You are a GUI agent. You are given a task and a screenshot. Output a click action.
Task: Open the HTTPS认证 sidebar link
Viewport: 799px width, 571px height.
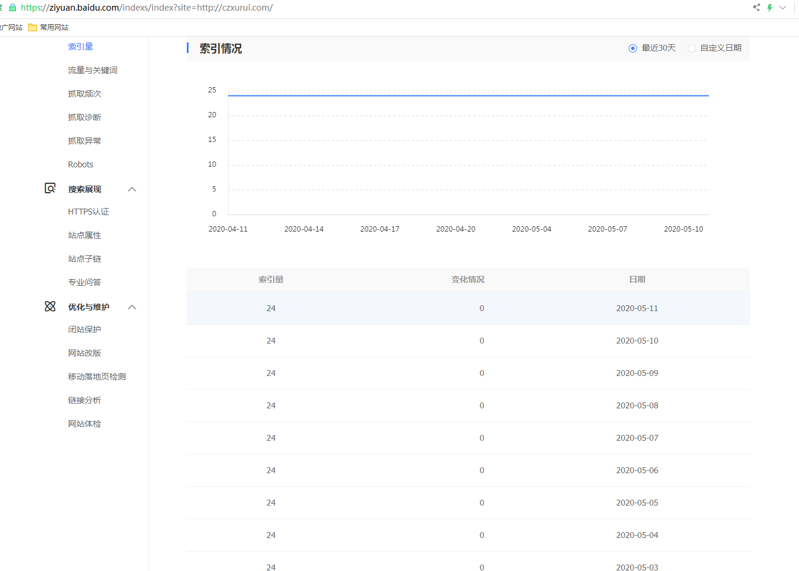point(88,212)
